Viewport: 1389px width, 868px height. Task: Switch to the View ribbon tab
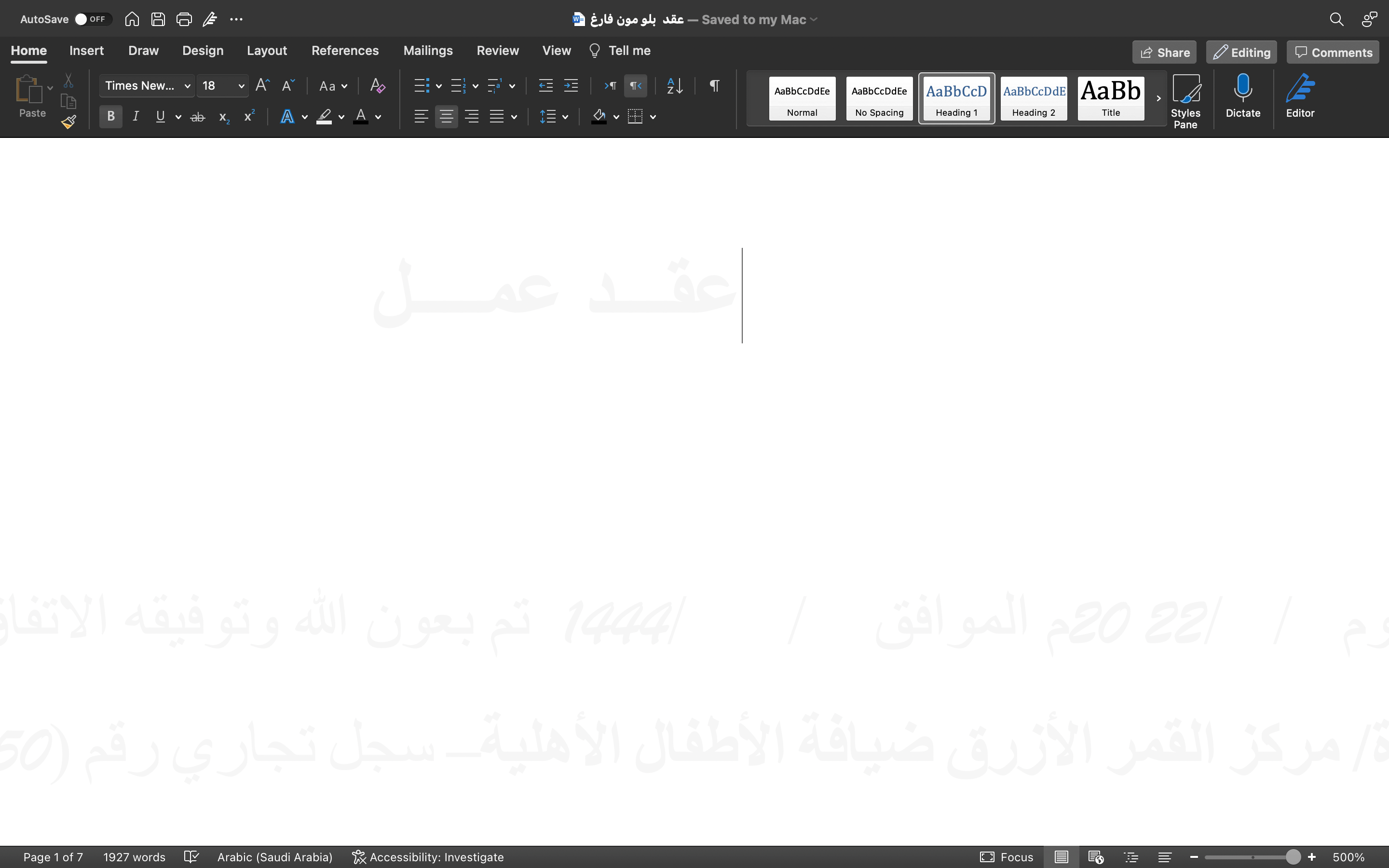557,50
